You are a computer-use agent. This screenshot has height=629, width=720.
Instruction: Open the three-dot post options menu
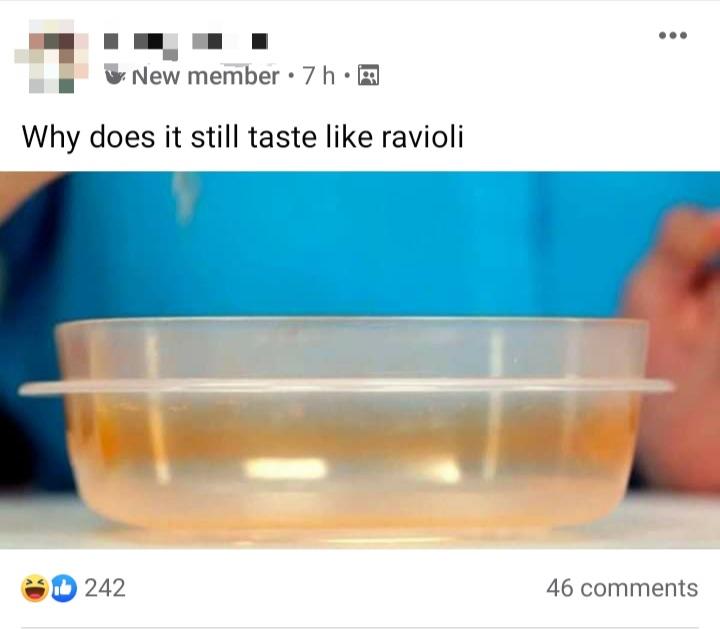tap(673, 35)
